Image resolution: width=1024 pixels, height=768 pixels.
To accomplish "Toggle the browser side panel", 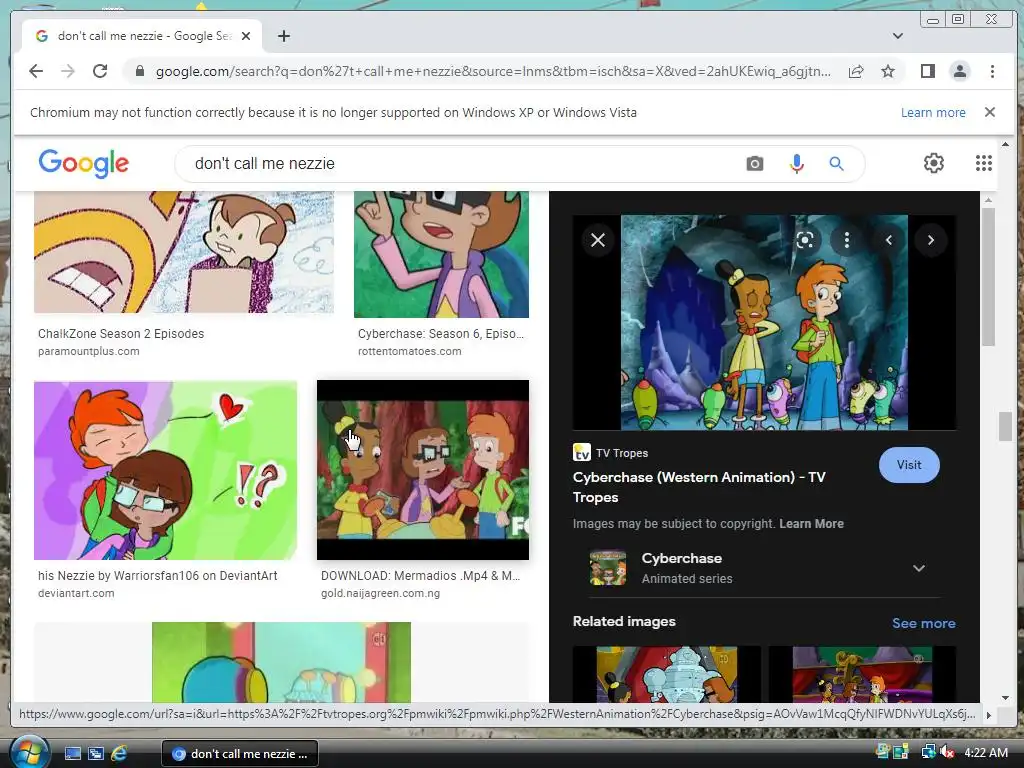I will 927,71.
